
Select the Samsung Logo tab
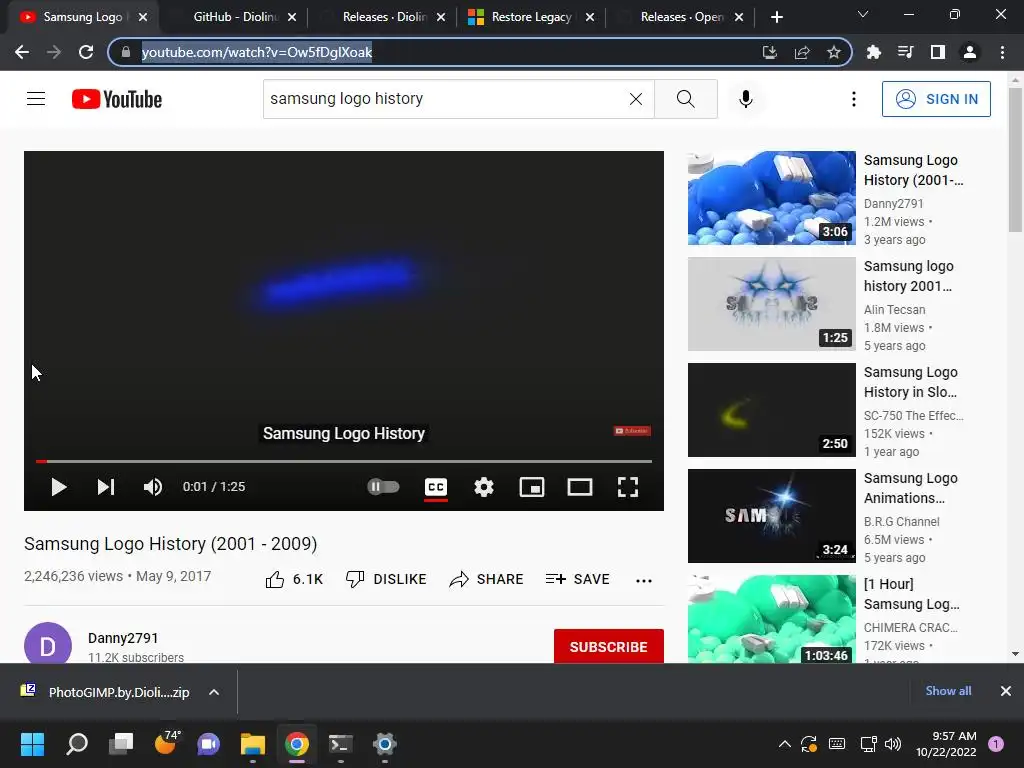click(x=82, y=17)
